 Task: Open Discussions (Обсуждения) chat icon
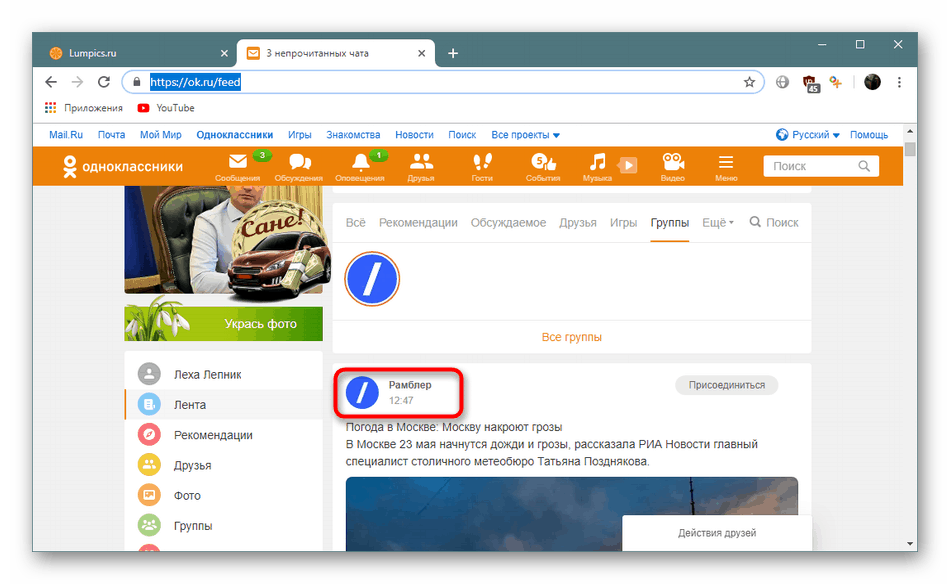point(299,162)
